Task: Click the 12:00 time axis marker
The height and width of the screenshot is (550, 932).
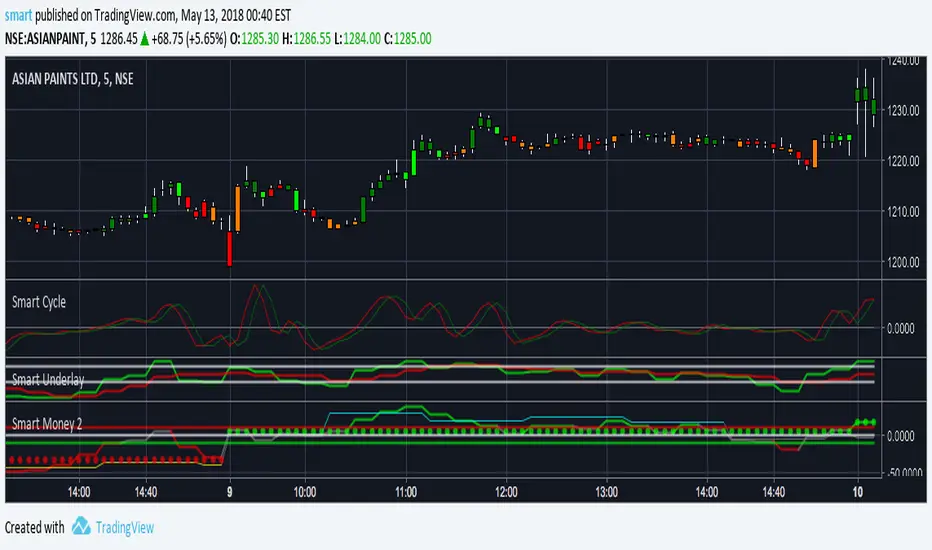Action: (506, 492)
